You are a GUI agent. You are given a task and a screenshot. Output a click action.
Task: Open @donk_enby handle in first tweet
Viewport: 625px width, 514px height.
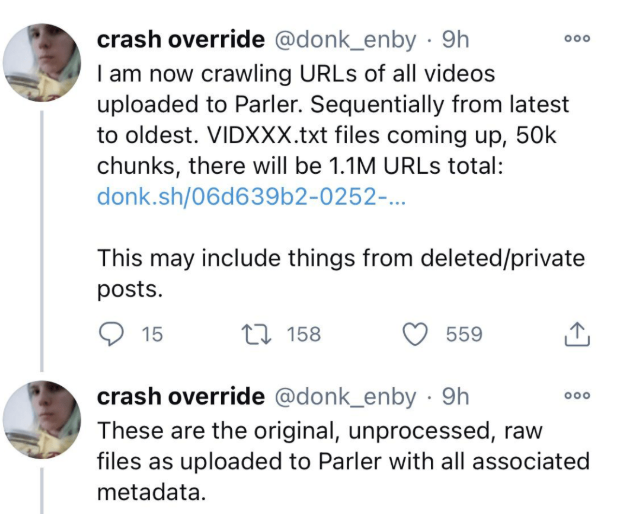(x=345, y=40)
